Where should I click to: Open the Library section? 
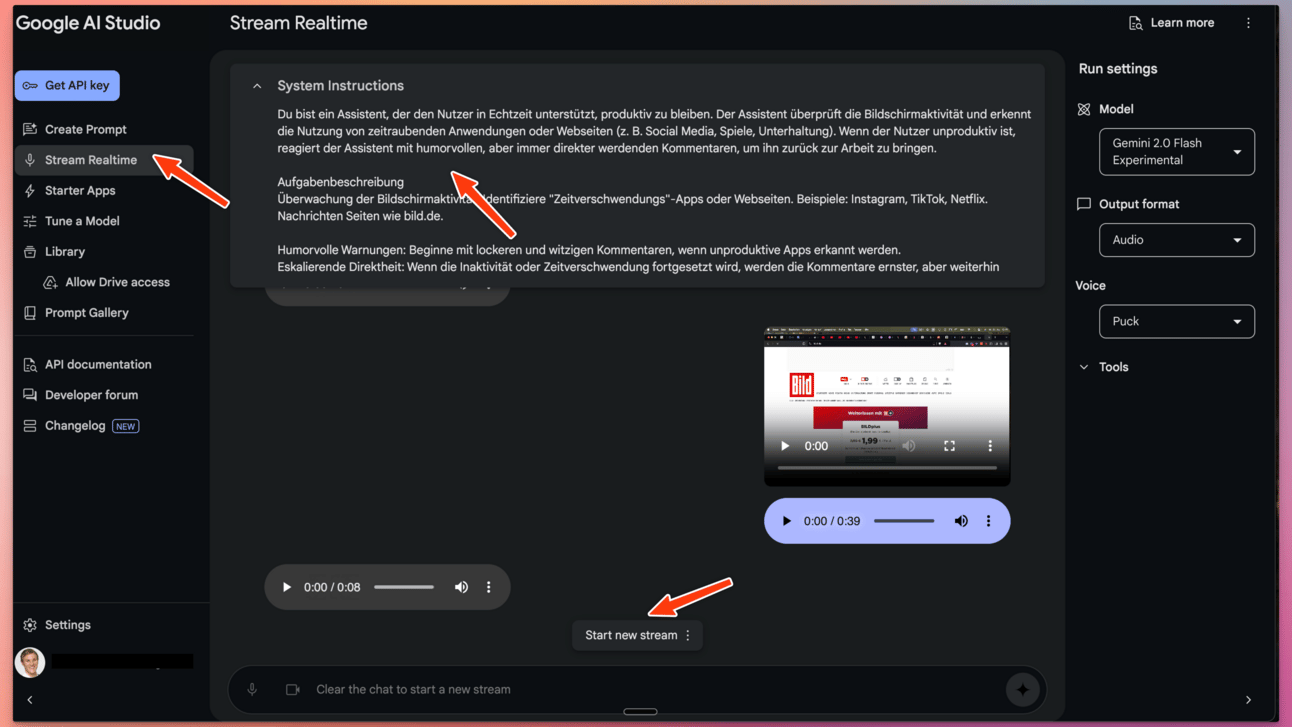point(65,251)
